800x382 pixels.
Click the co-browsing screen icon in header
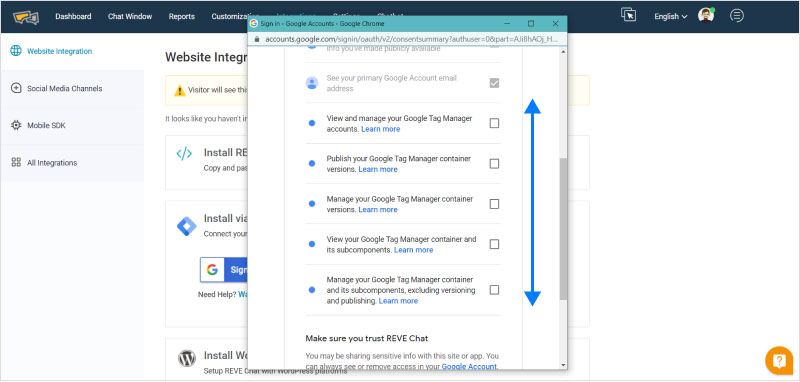(628, 15)
